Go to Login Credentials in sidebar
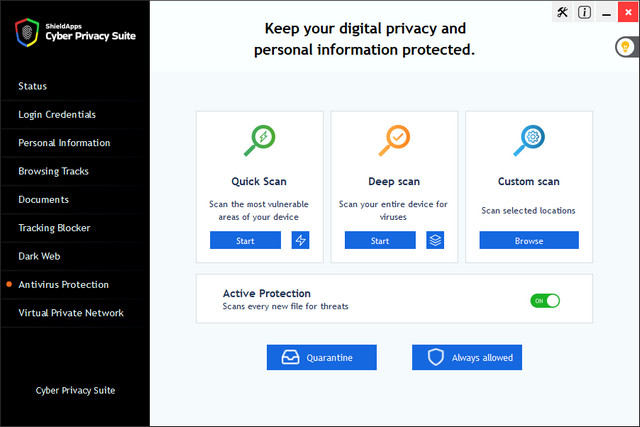640x427 pixels. click(57, 114)
